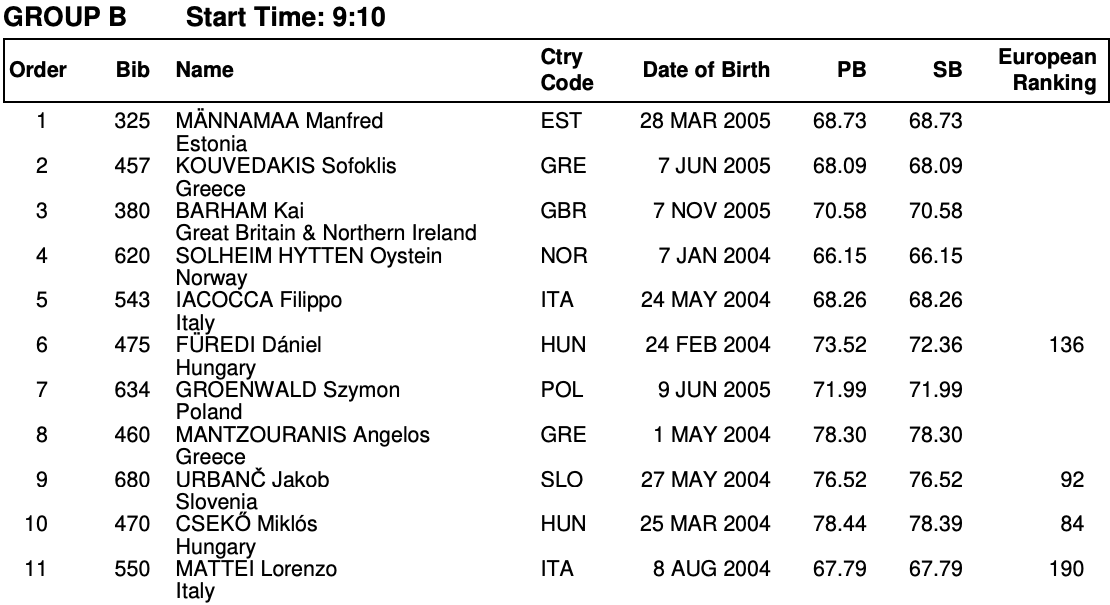The height and width of the screenshot is (605, 1110).
Task: Click the Order column header
Action: [38, 70]
